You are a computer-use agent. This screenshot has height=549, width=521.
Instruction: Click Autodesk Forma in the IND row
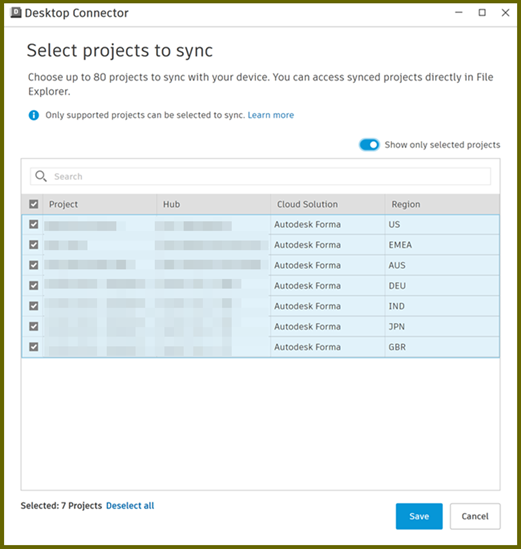[307, 306]
